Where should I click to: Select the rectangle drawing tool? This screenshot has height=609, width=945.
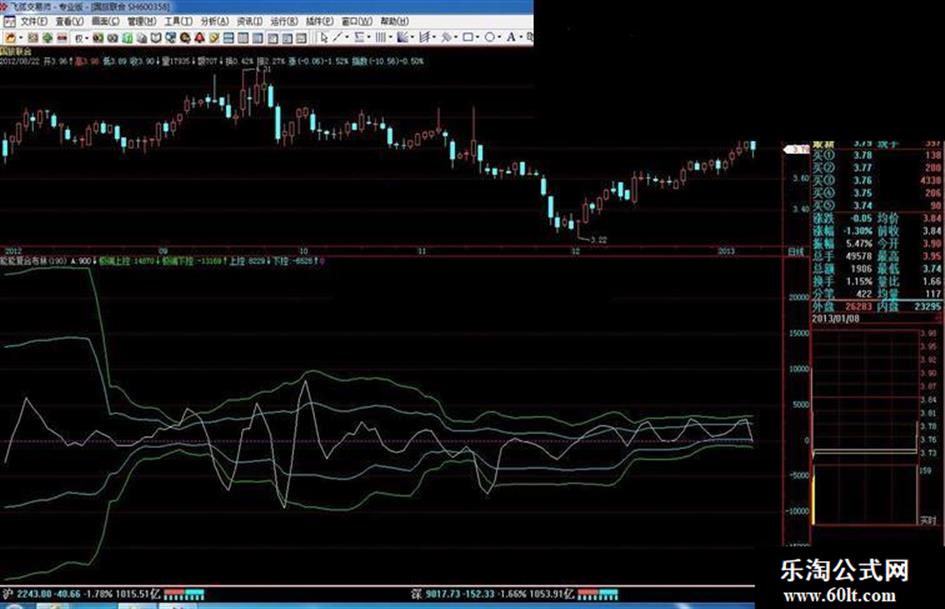[x=468, y=38]
